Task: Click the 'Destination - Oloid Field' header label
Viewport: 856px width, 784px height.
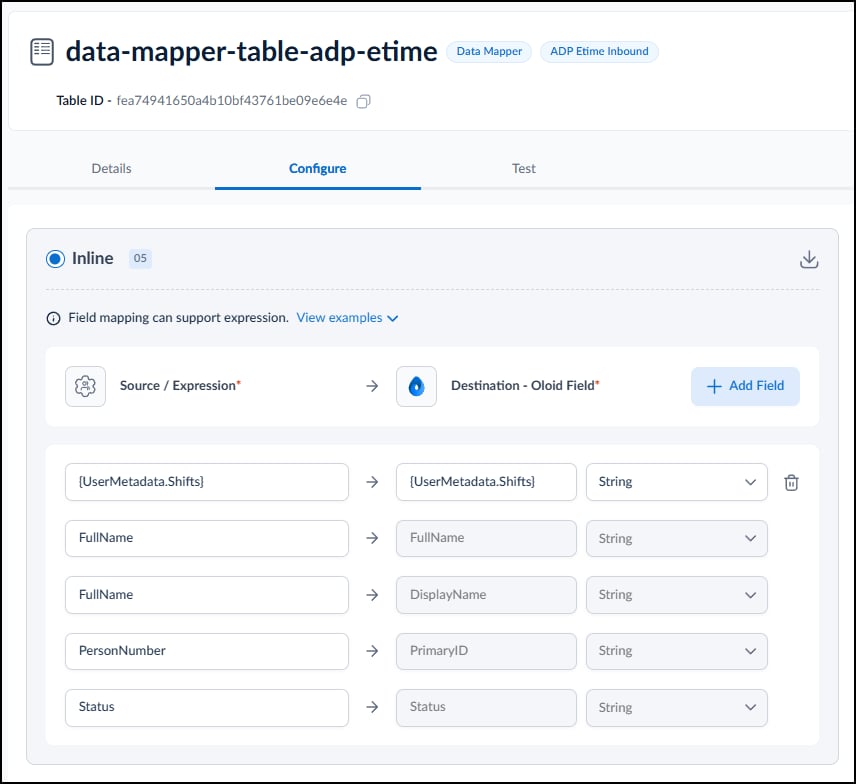Action: coord(525,385)
